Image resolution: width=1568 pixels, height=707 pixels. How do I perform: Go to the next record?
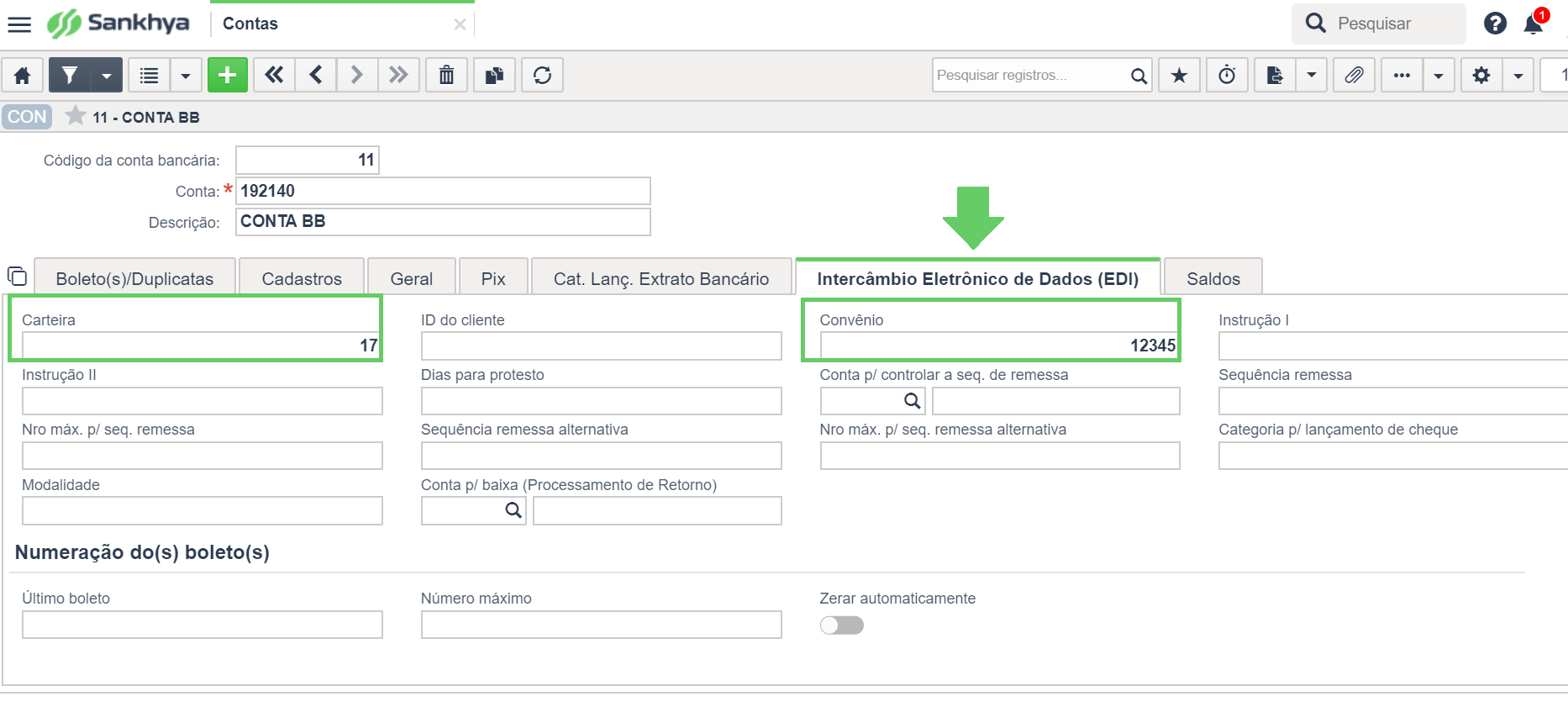[x=357, y=75]
